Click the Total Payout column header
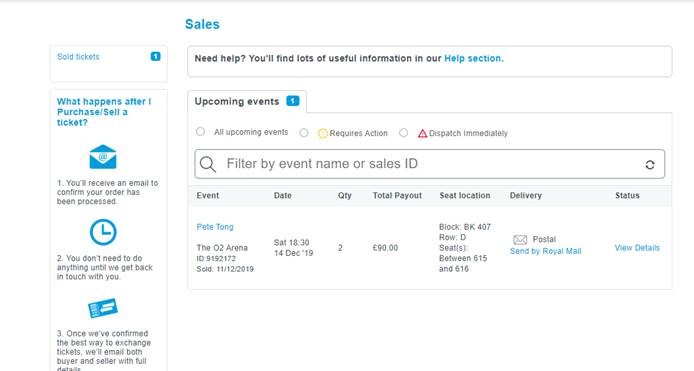 coord(397,195)
